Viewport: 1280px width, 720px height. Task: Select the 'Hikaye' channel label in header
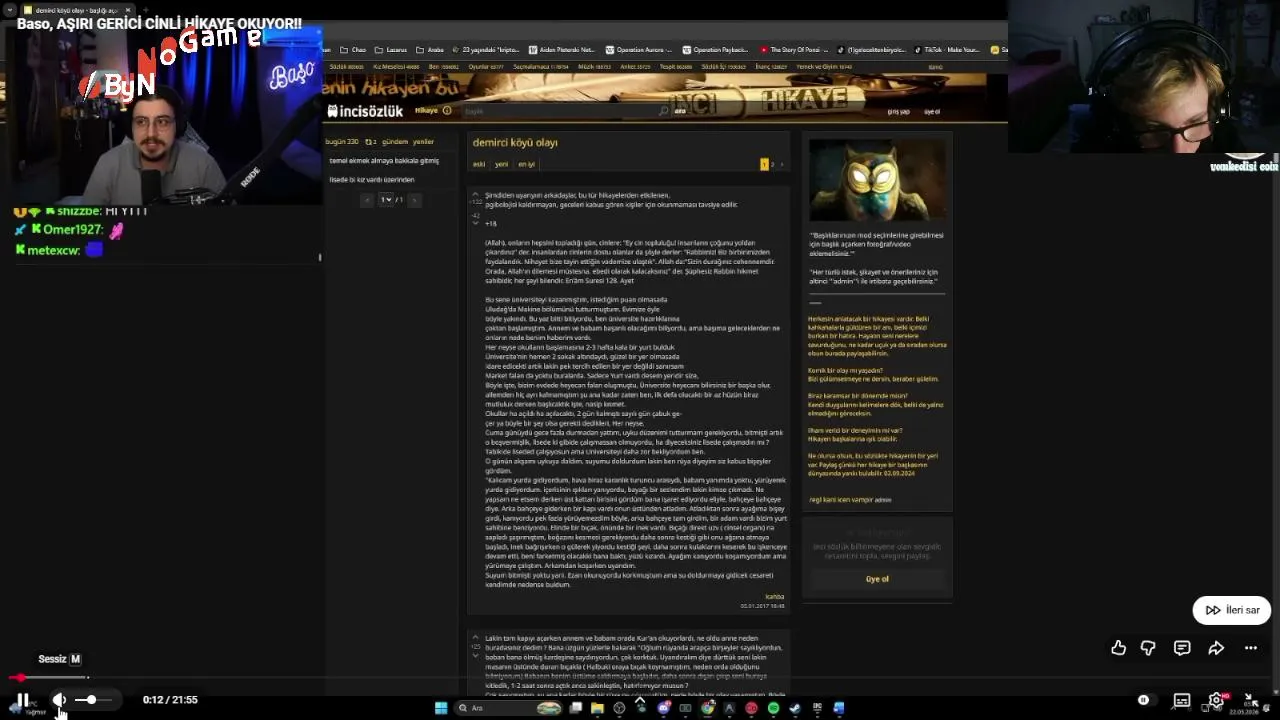(x=427, y=111)
